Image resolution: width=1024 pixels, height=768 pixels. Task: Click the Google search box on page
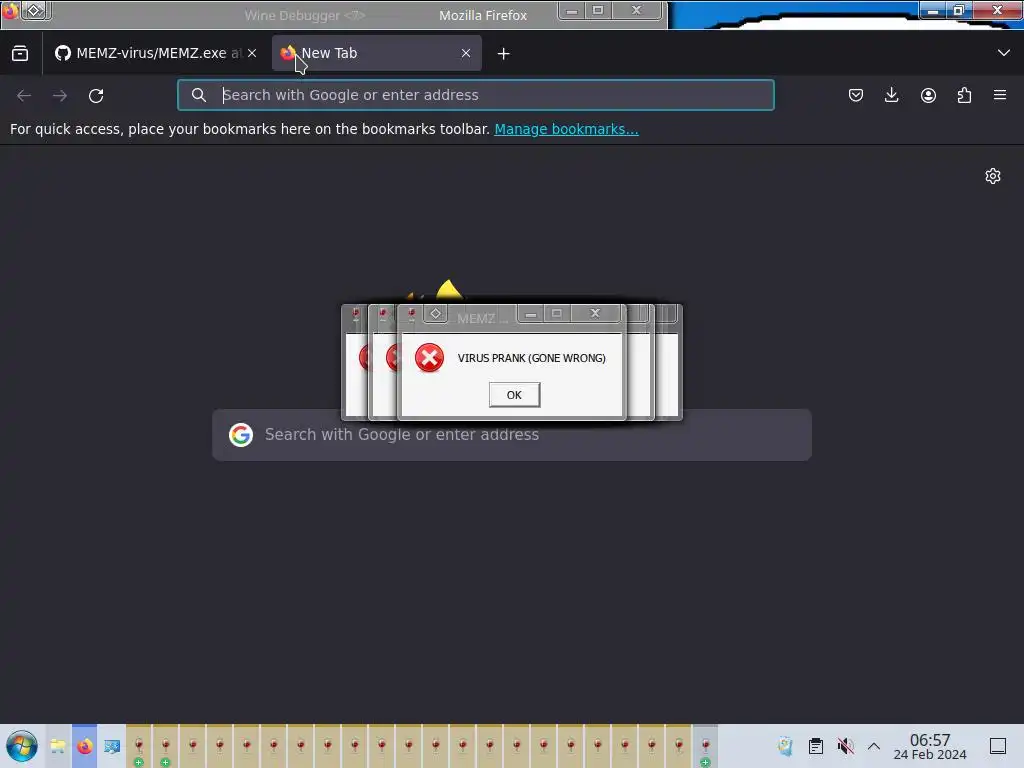click(512, 435)
